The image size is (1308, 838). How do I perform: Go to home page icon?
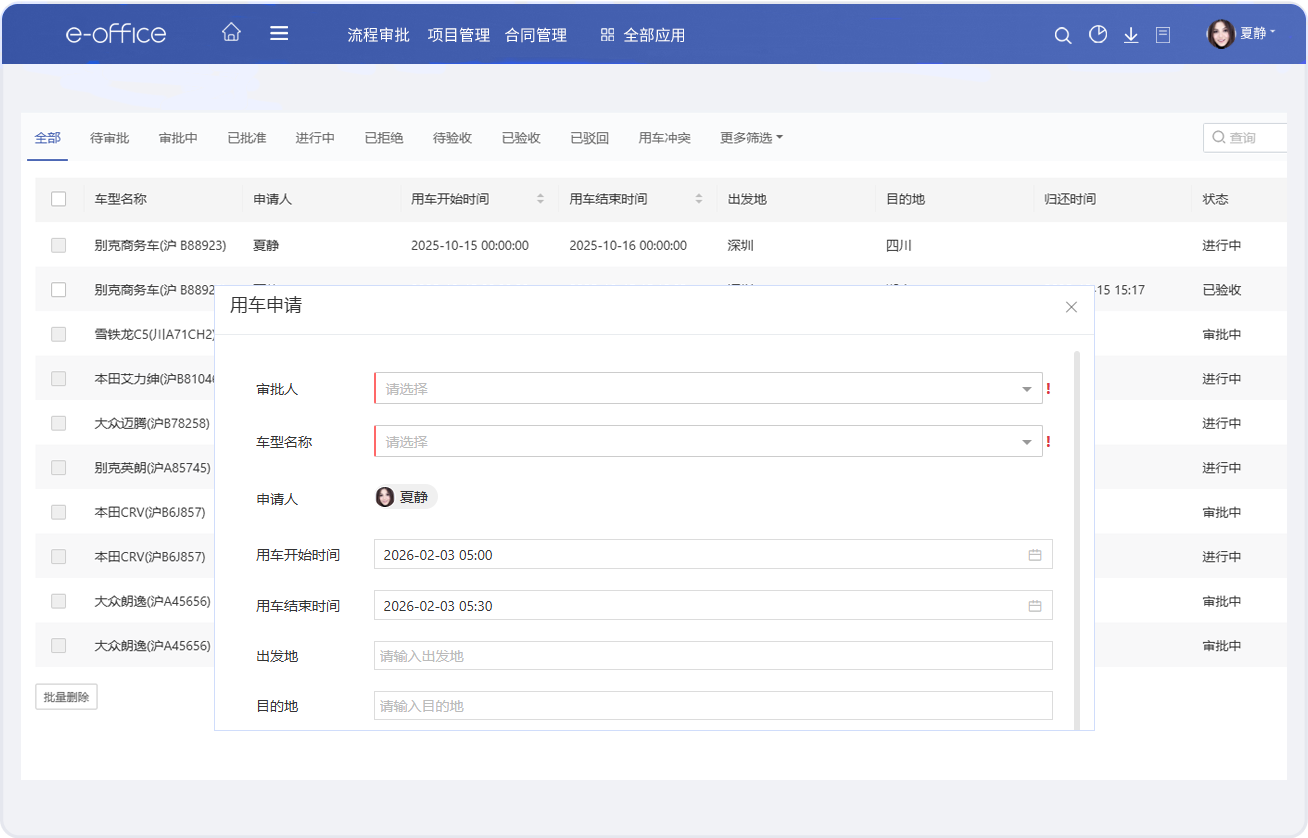click(x=231, y=33)
